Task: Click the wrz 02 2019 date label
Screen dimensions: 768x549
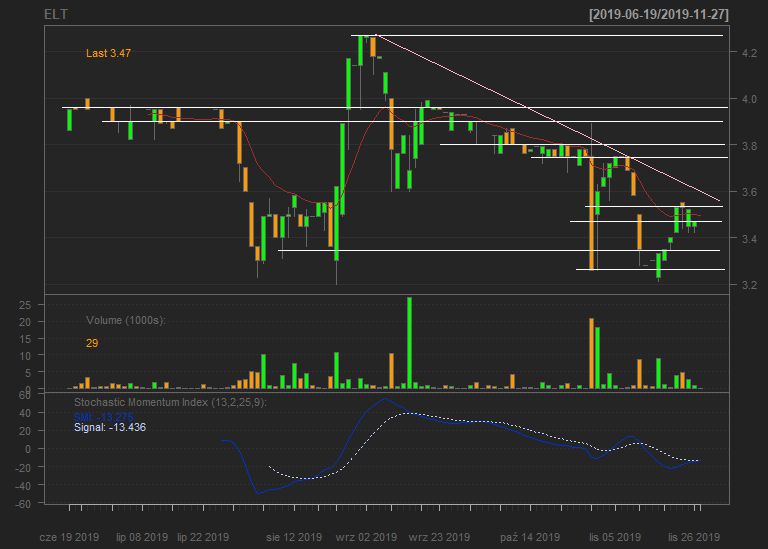Action: click(366, 537)
